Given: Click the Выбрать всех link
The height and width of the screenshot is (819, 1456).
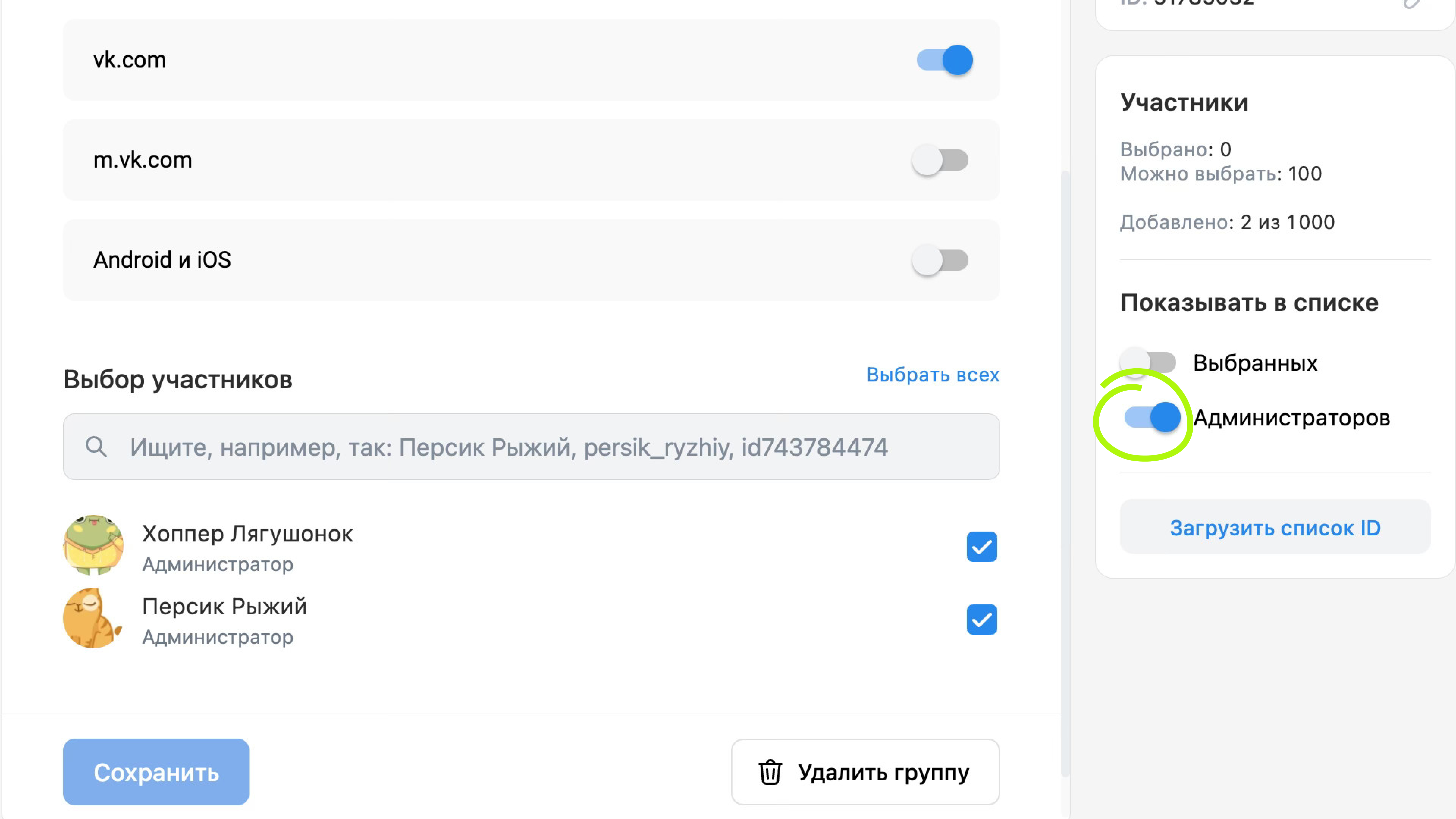Looking at the screenshot, I should 932,375.
